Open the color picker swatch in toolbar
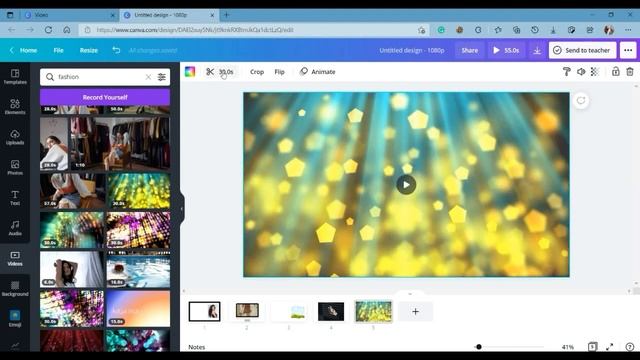 pos(190,71)
